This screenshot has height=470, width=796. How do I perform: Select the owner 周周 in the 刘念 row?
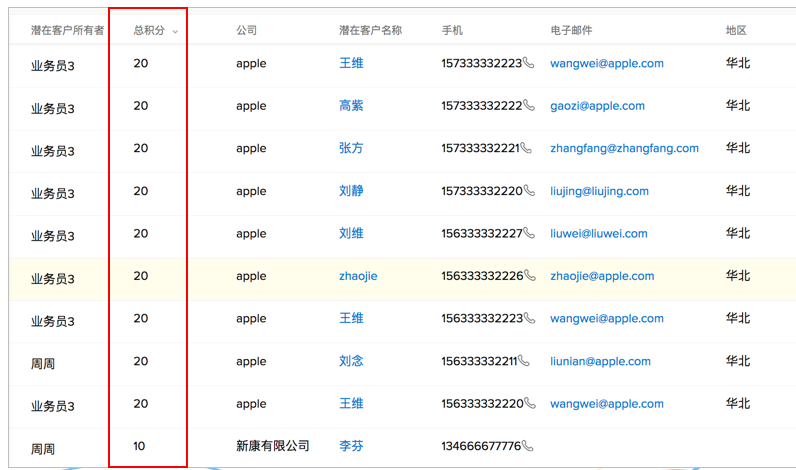[43, 364]
